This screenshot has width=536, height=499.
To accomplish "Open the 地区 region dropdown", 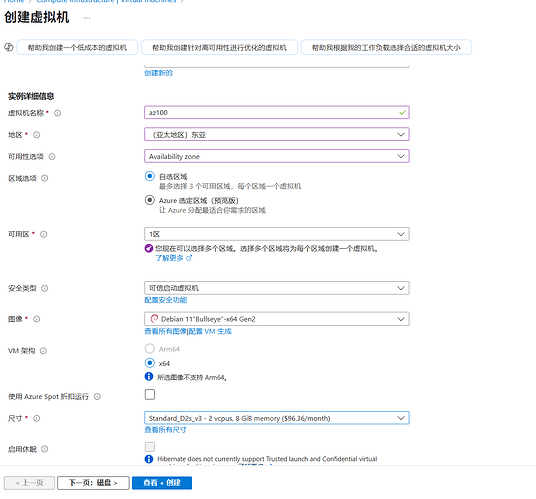I will [277, 134].
